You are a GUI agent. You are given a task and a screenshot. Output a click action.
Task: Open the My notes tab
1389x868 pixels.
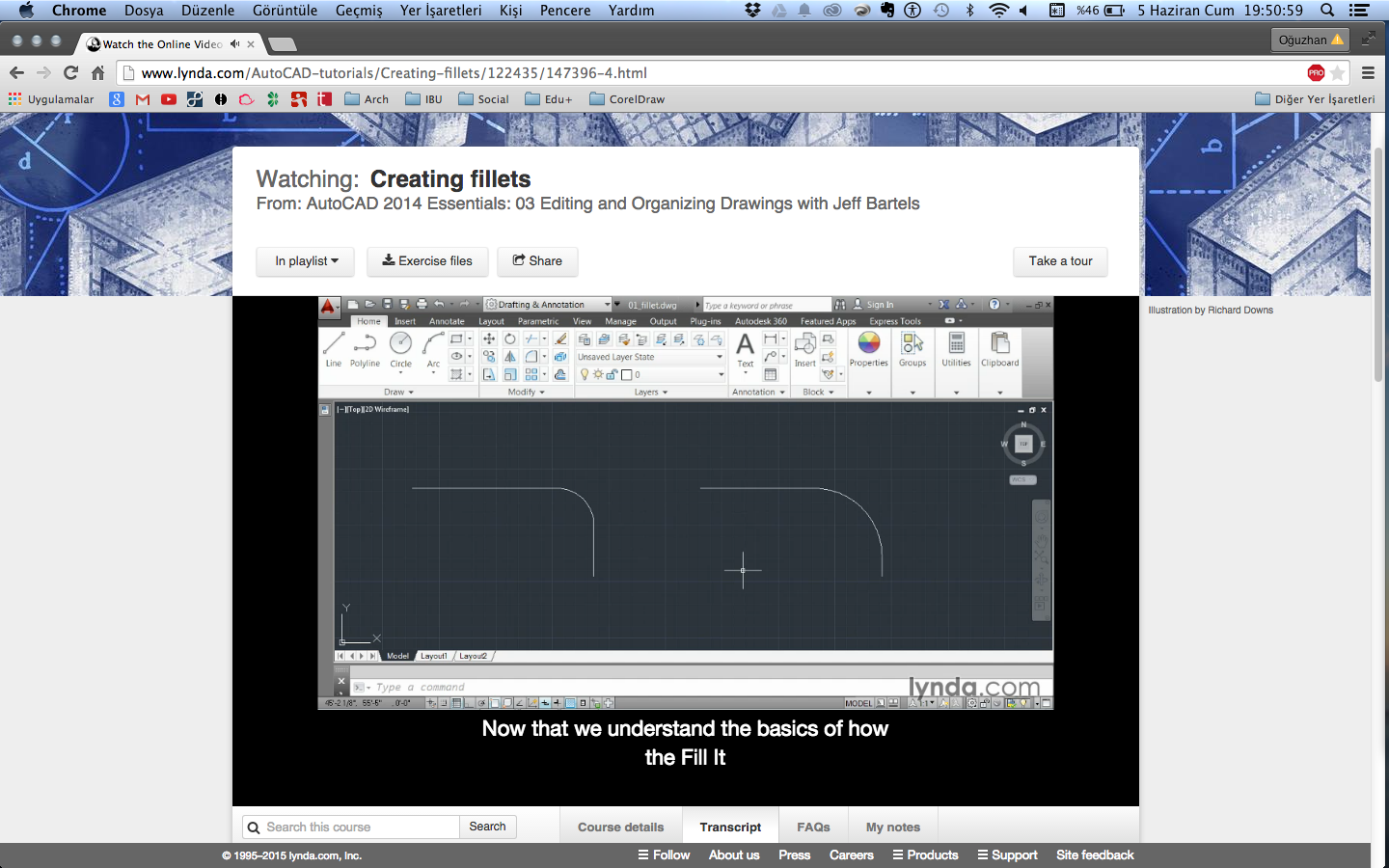[x=892, y=827]
